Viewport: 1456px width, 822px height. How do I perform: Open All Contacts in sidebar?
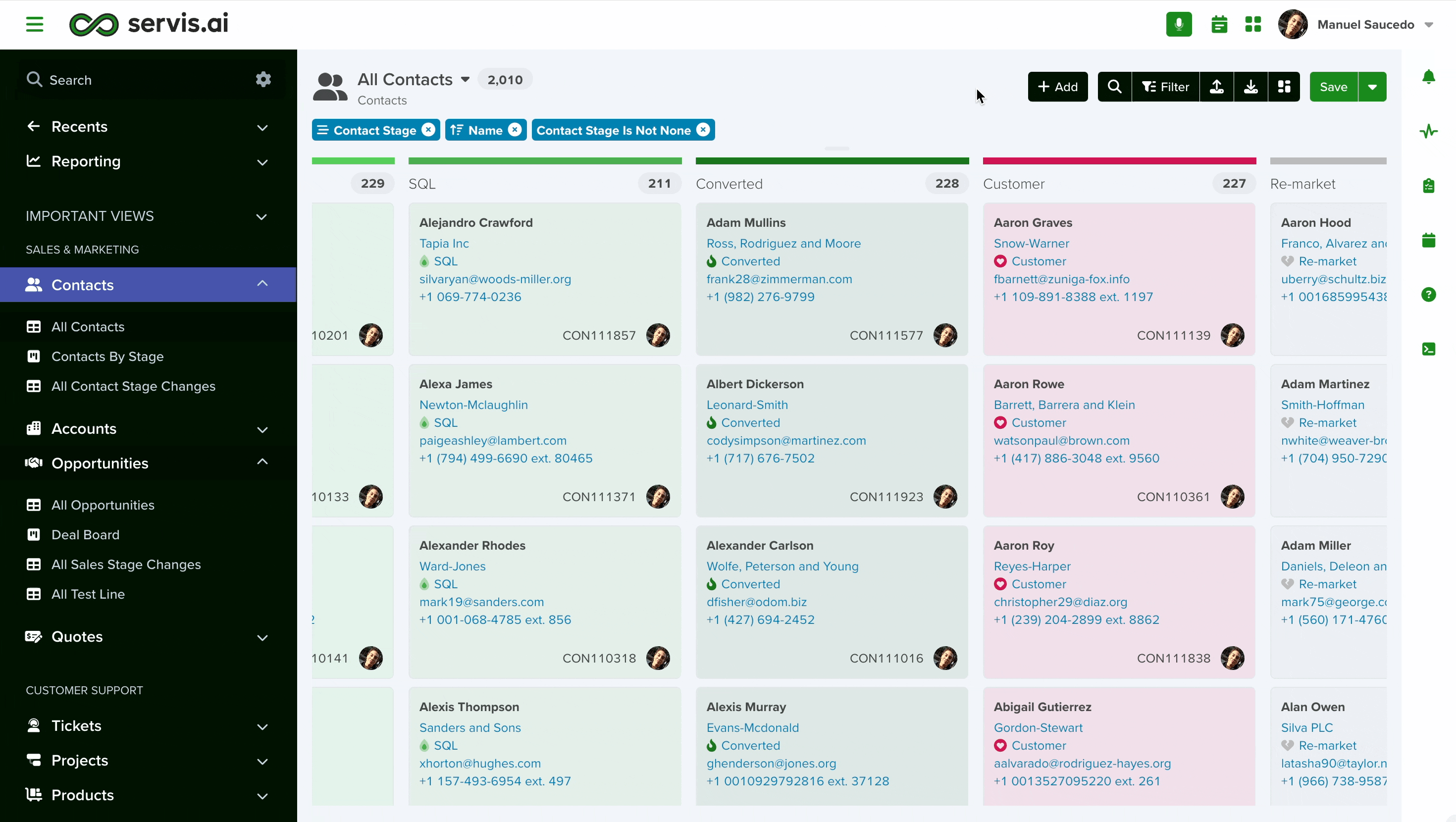pos(88,327)
